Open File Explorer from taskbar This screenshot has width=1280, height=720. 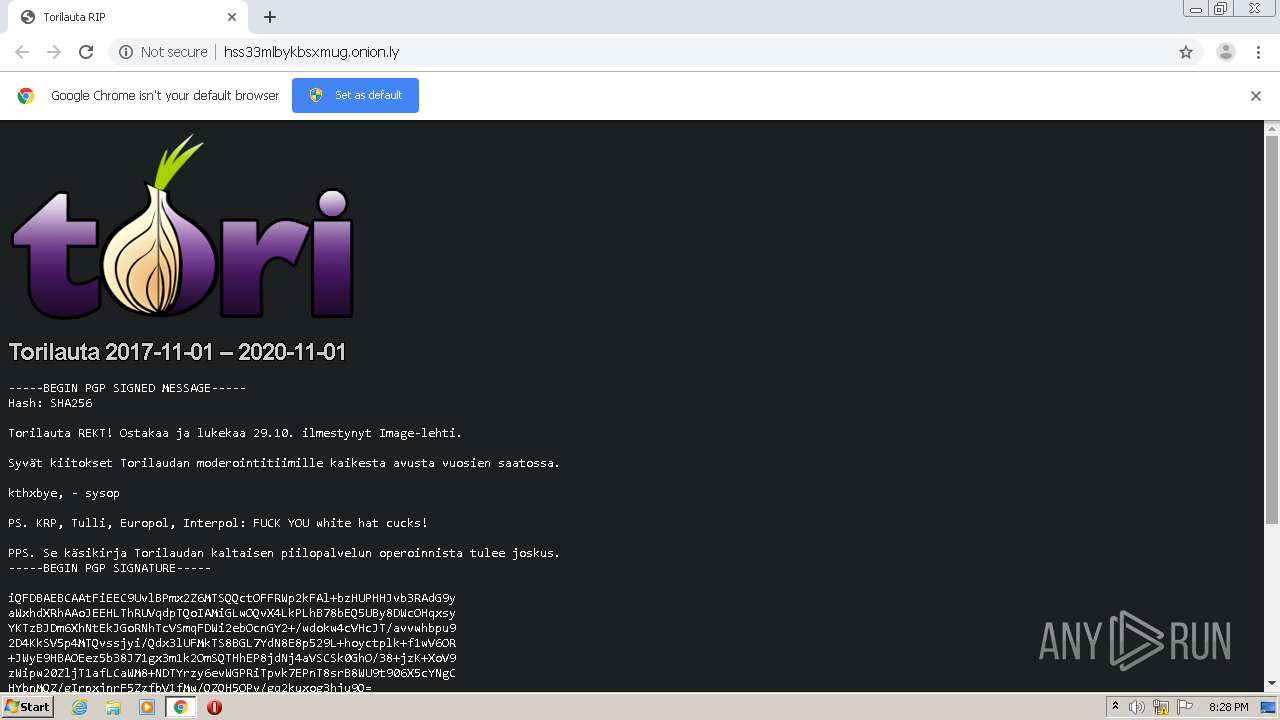113,707
